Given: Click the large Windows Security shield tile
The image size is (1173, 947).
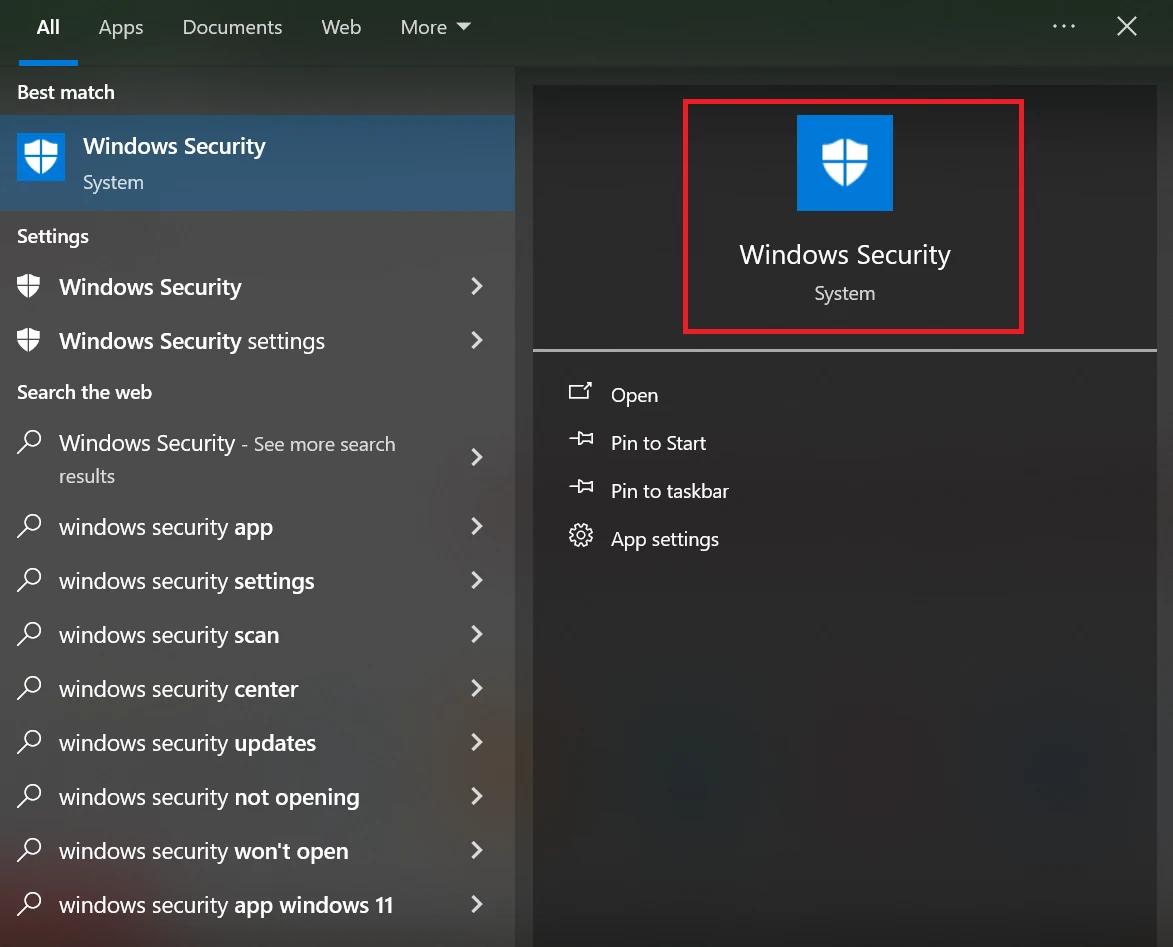Looking at the screenshot, I should click(x=845, y=163).
